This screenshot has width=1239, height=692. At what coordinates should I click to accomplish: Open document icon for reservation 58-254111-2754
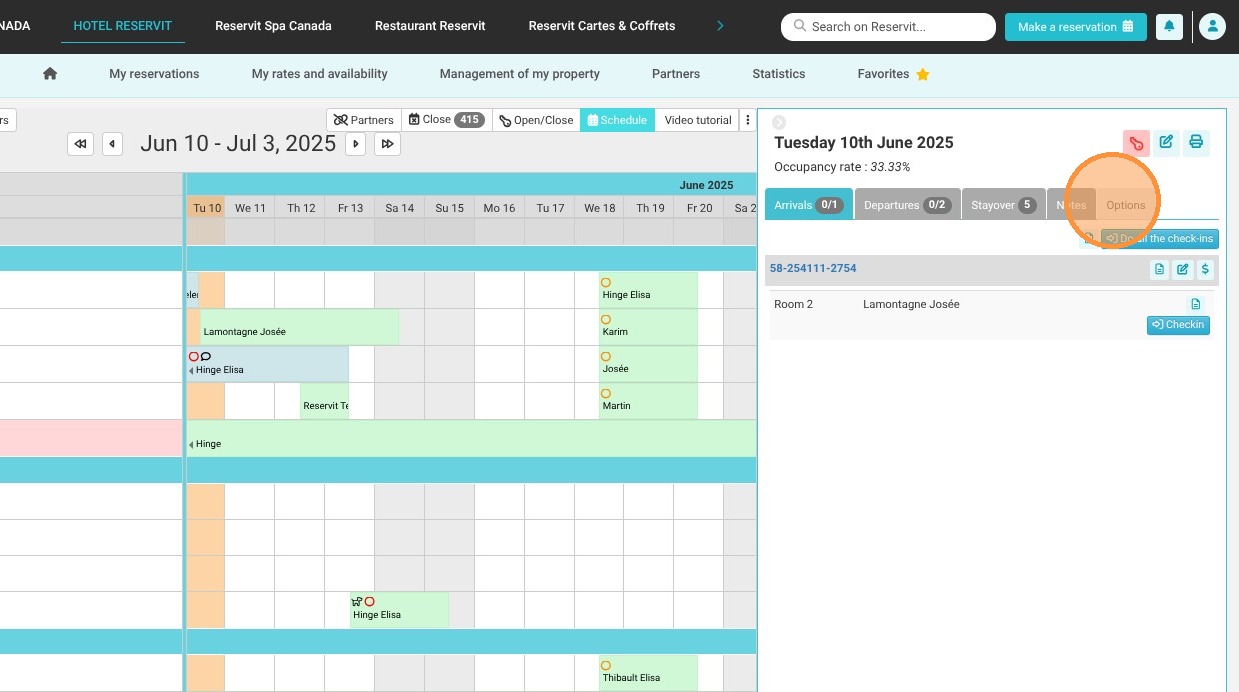(x=1159, y=269)
